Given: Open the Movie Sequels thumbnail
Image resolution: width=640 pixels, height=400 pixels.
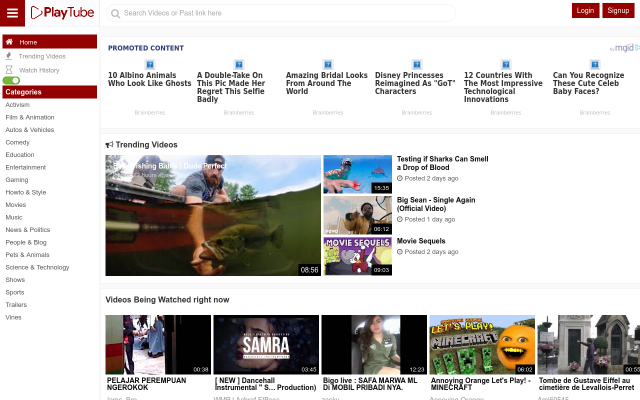Looking at the screenshot, I should pos(358,256).
